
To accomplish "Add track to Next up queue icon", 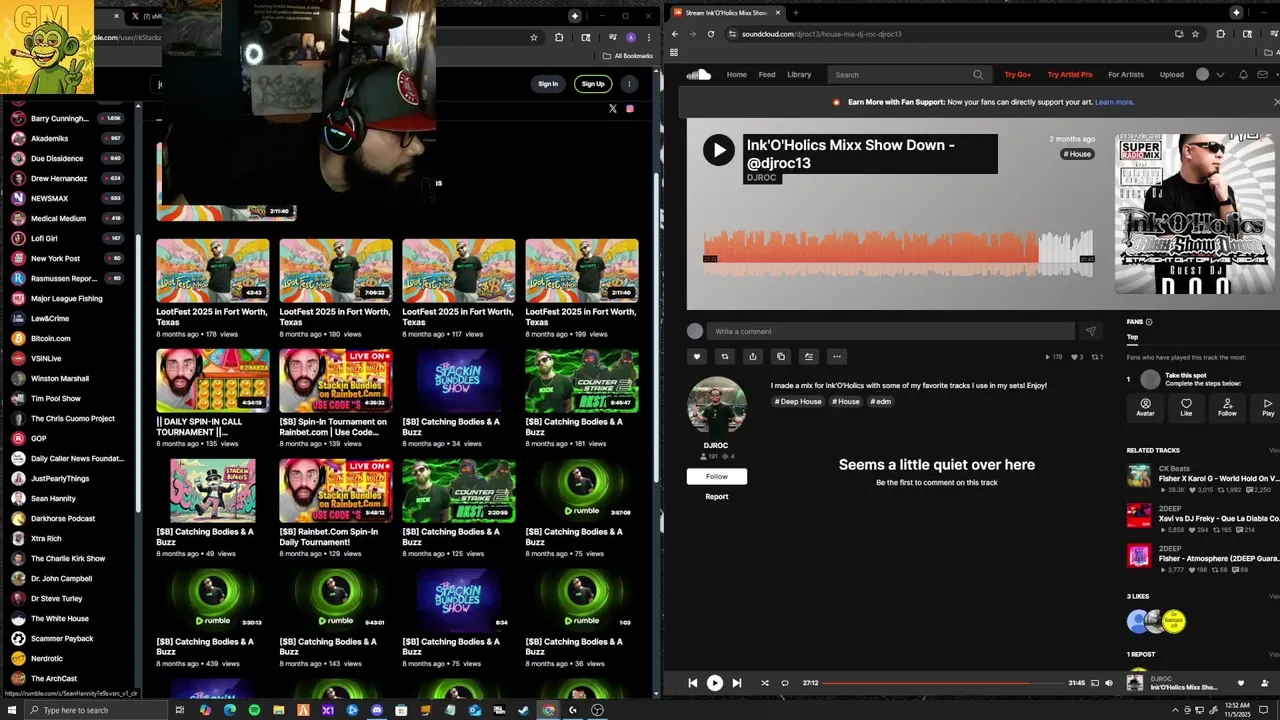I will coord(809,356).
